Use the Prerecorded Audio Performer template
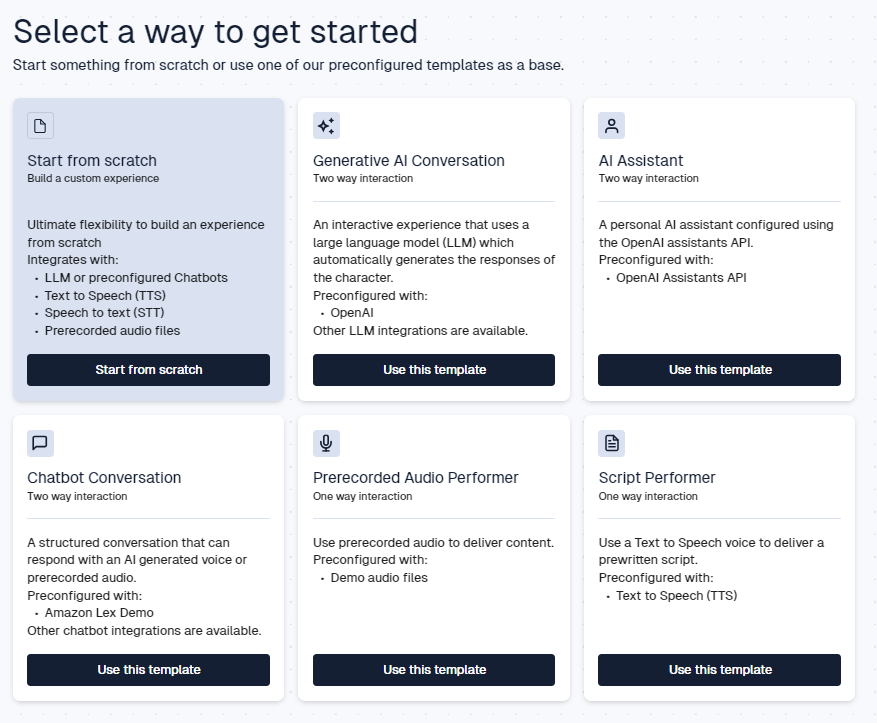Screen dimensions: 877x723 (434, 670)
